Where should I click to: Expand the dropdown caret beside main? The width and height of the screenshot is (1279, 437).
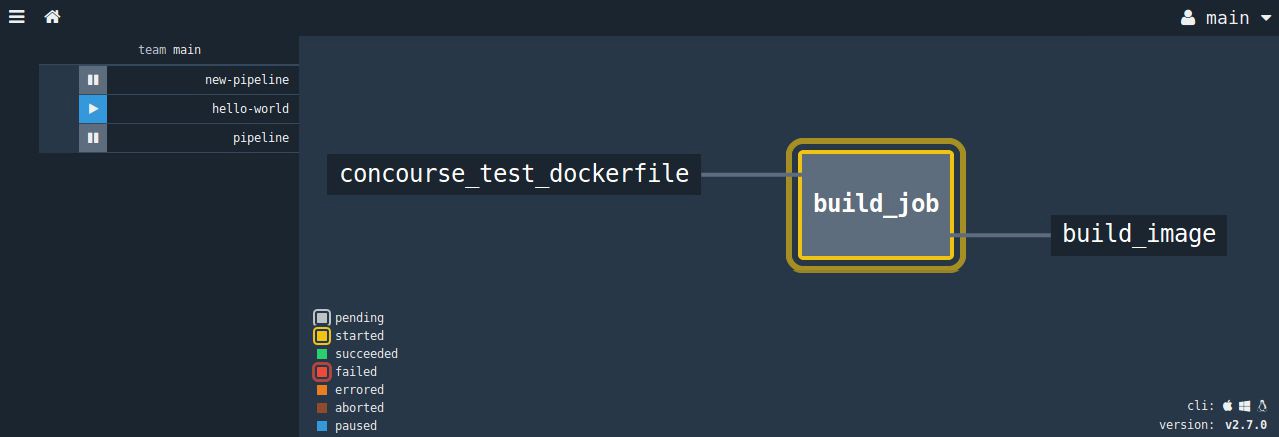tap(1266, 18)
